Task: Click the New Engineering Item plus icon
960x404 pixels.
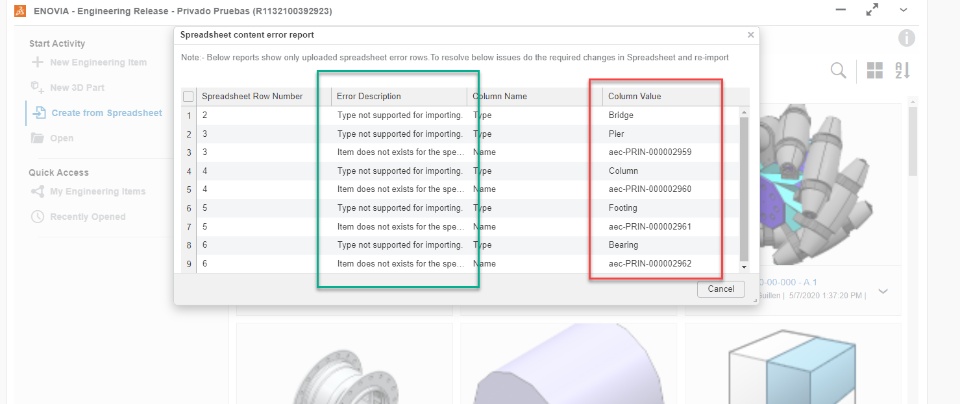Action: point(37,62)
